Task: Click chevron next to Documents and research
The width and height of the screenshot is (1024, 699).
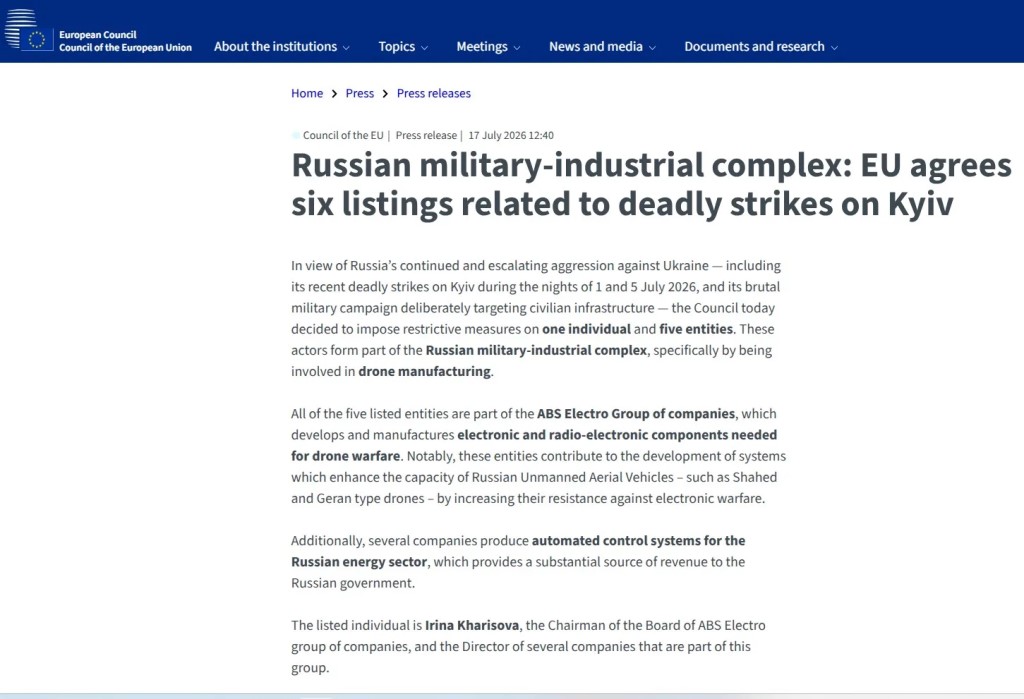Action: pyautogui.click(x=834, y=48)
